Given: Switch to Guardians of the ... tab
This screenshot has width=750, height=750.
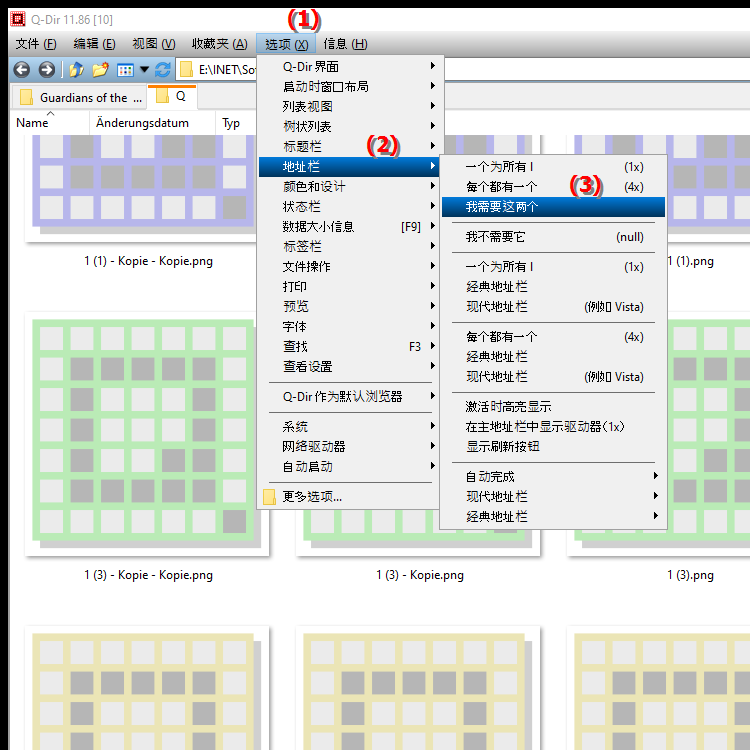Looking at the screenshot, I should (79, 98).
